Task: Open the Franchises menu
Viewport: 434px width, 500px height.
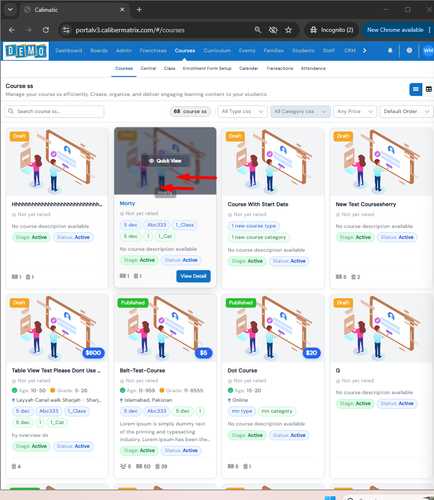Action: click(153, 51)
